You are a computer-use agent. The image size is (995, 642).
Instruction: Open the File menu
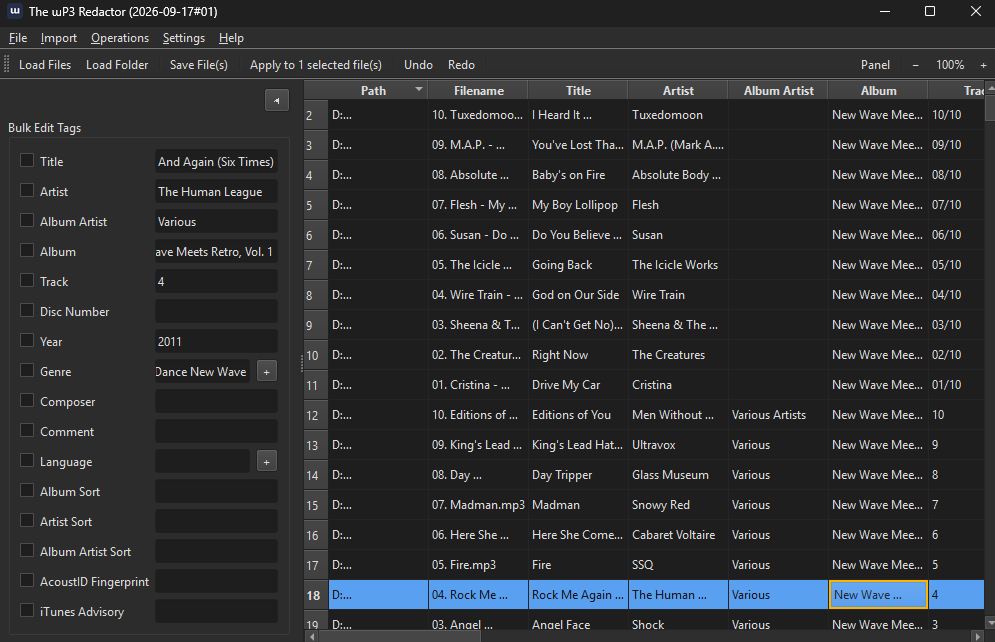click(18, 38)
